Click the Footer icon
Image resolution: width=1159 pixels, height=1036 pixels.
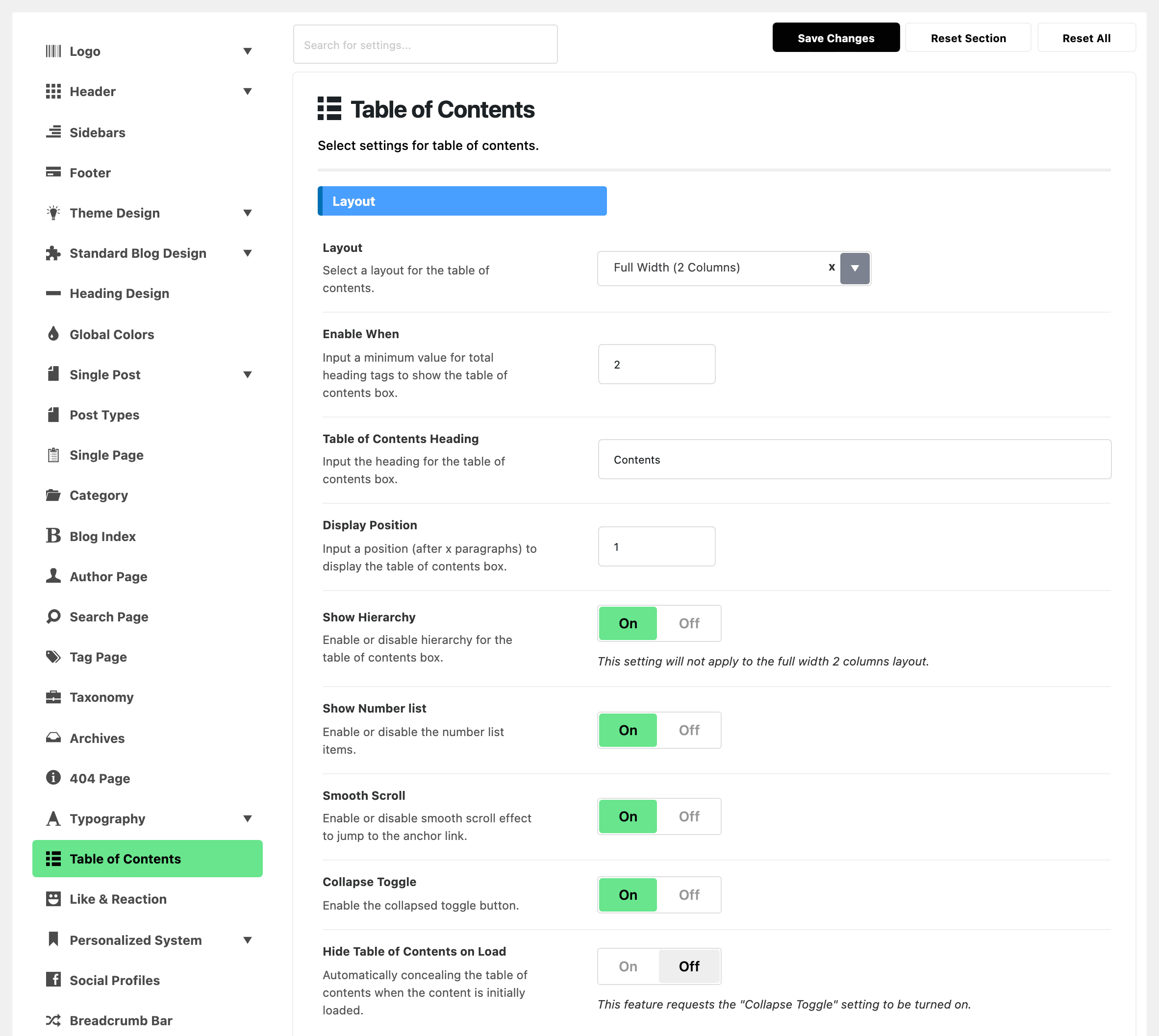[53, 173]
